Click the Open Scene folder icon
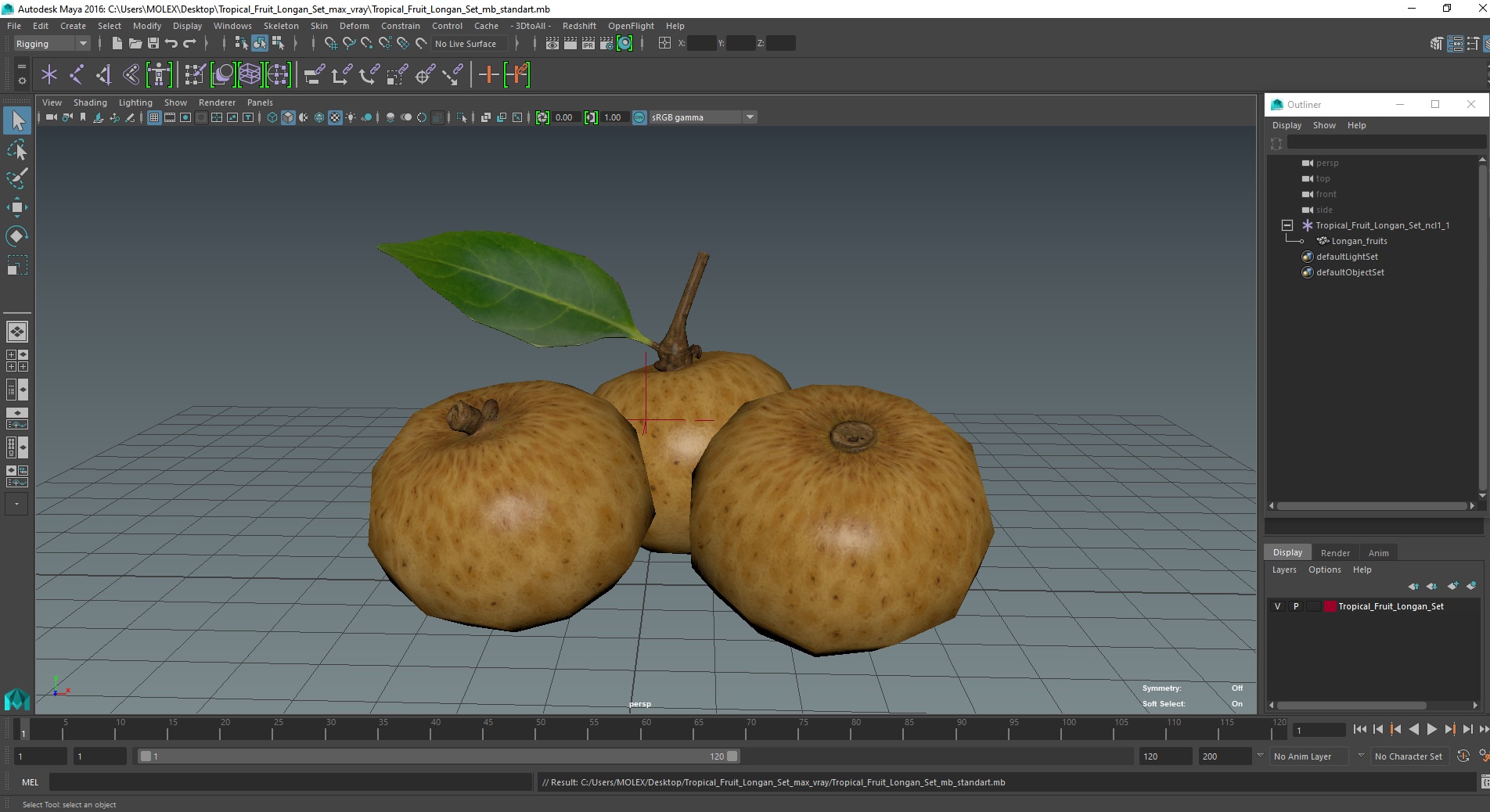This screenshot has height=812, width=1490. 135,44
